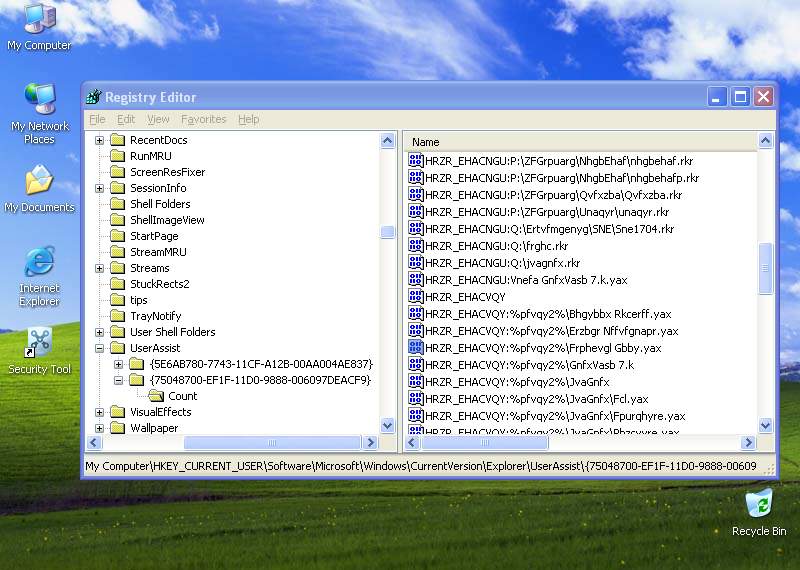Select value ending in JvaGnfx\Fcl.yax

click(x=537, y=399)
